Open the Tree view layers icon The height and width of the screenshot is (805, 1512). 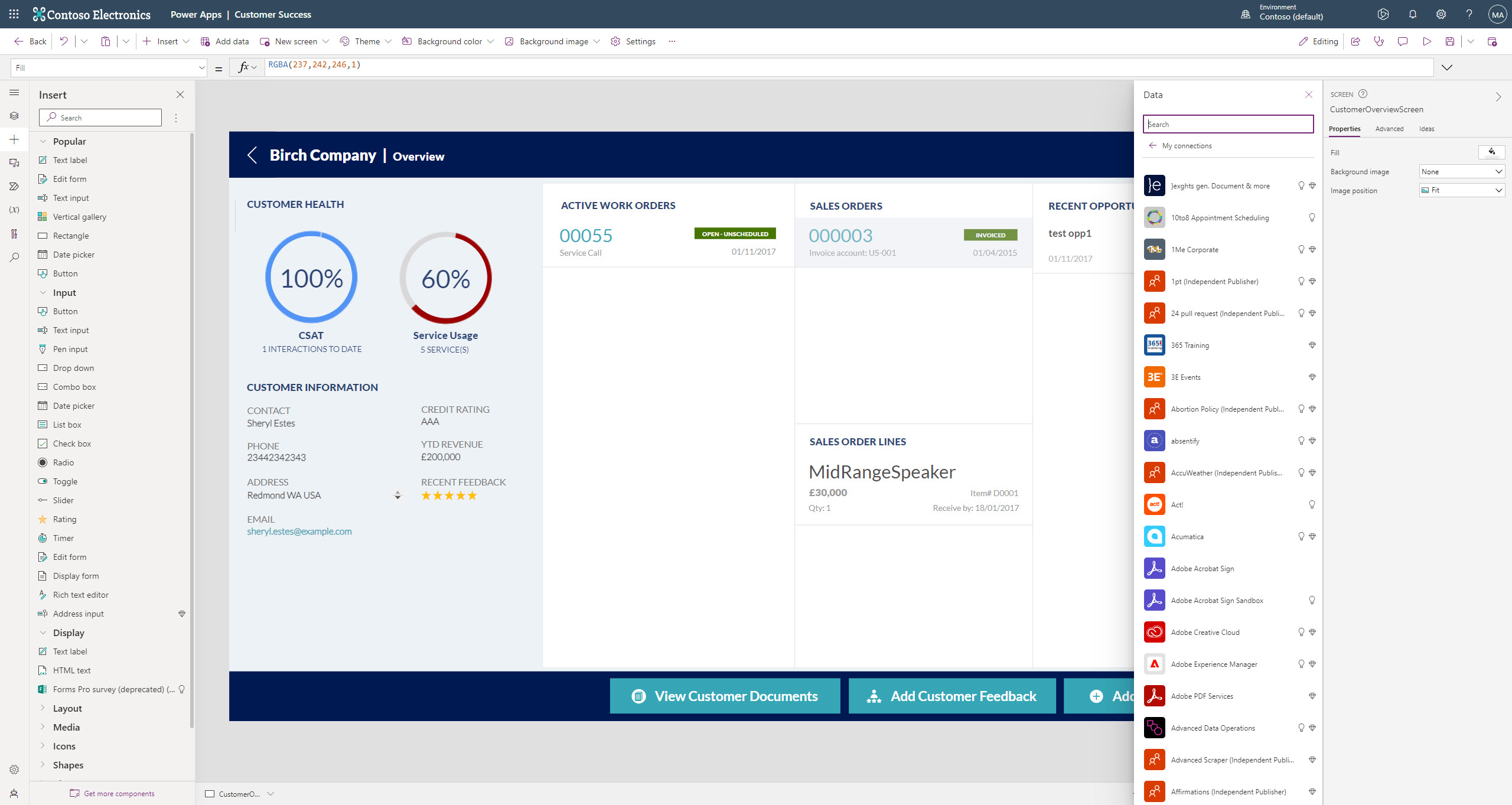tap(14, 116)
